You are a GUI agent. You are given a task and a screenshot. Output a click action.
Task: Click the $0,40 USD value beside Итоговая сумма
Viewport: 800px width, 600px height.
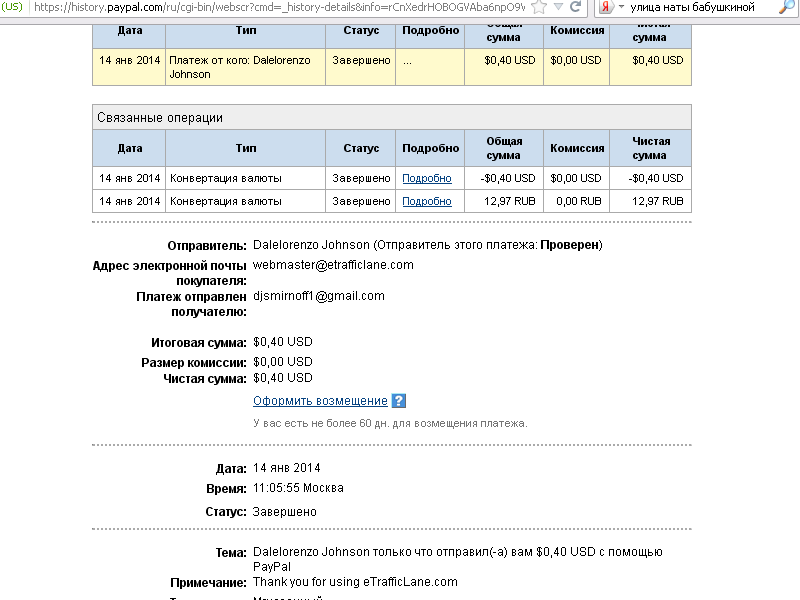[x=283, y=342]
